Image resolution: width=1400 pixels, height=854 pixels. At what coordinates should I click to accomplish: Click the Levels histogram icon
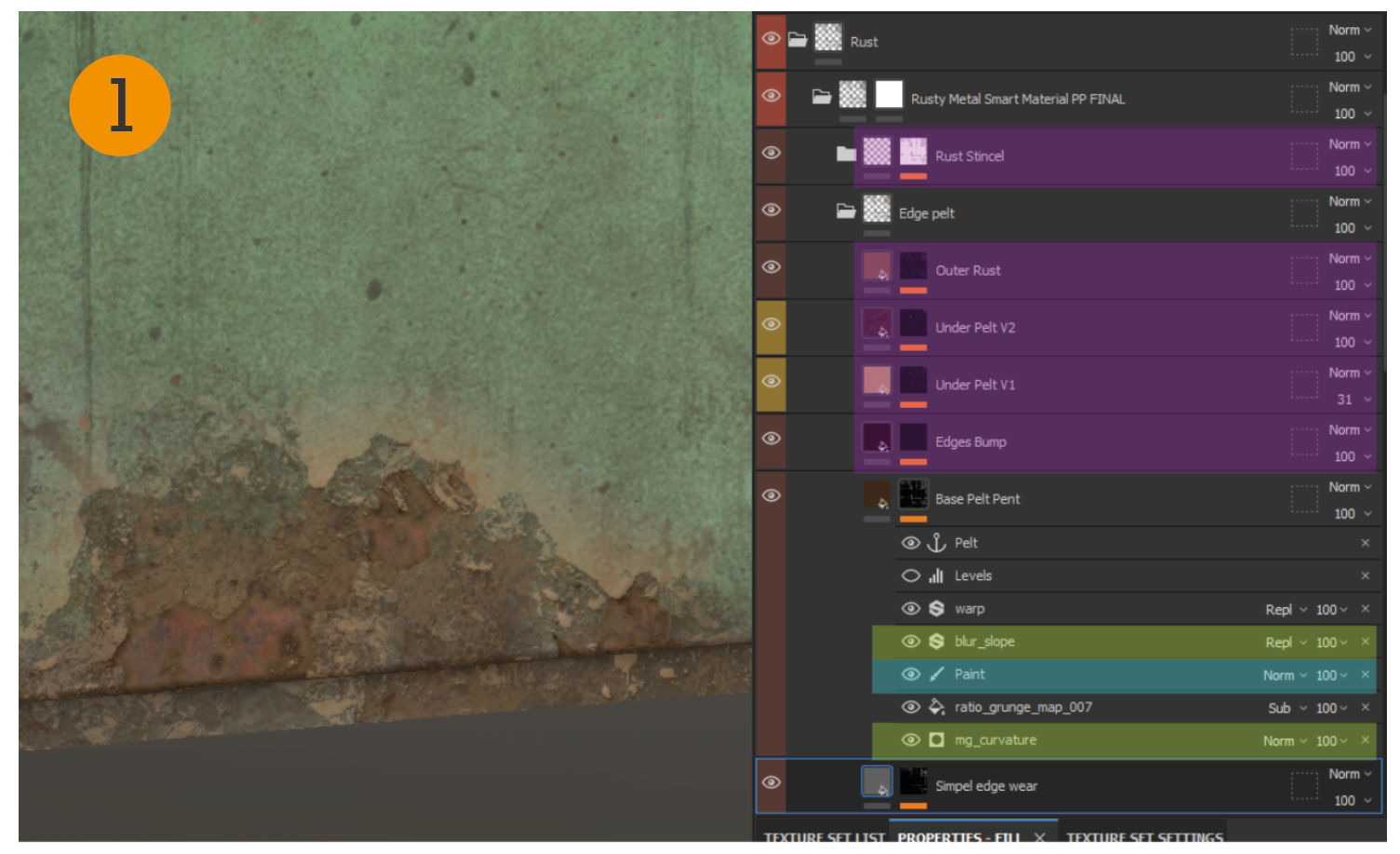[x=936, y=576]
